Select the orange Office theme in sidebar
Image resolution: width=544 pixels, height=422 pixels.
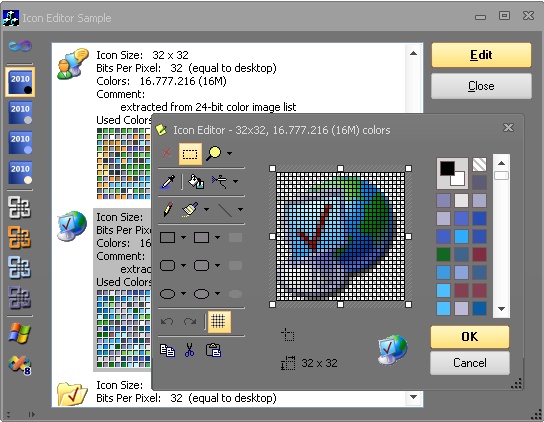(x=19, y=238)
